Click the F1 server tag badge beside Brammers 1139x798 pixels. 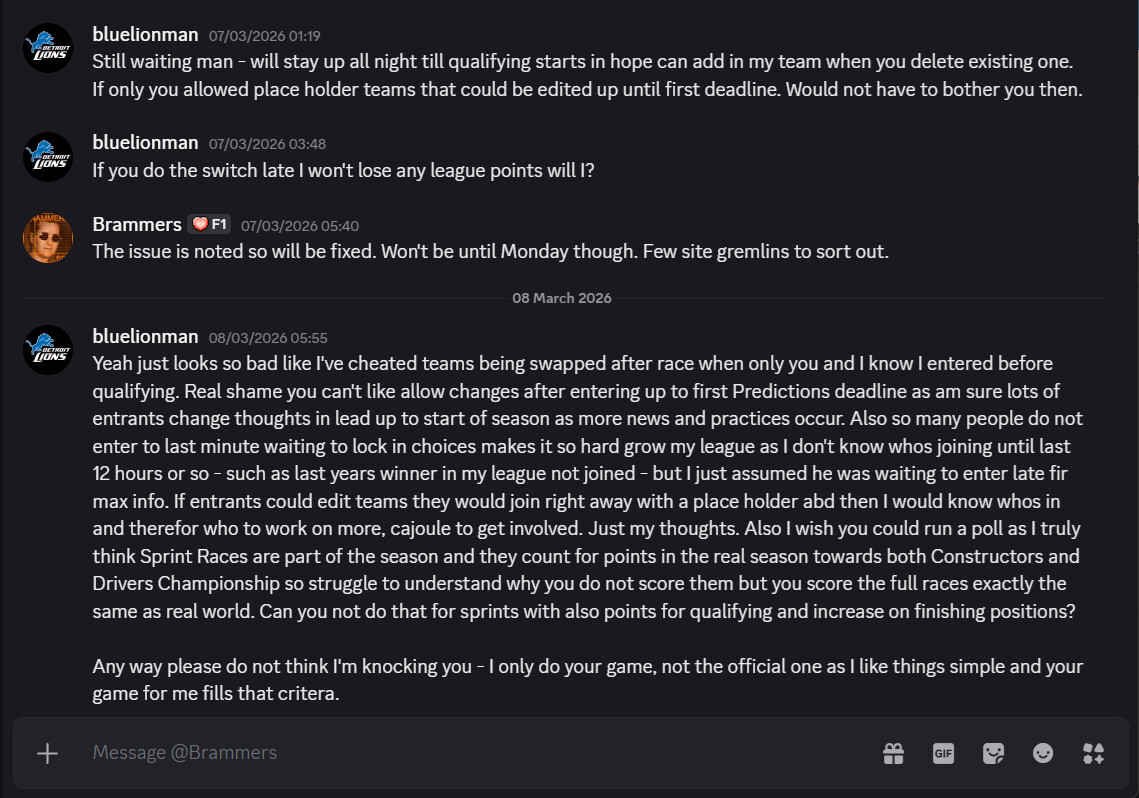[x=210, y=224]
